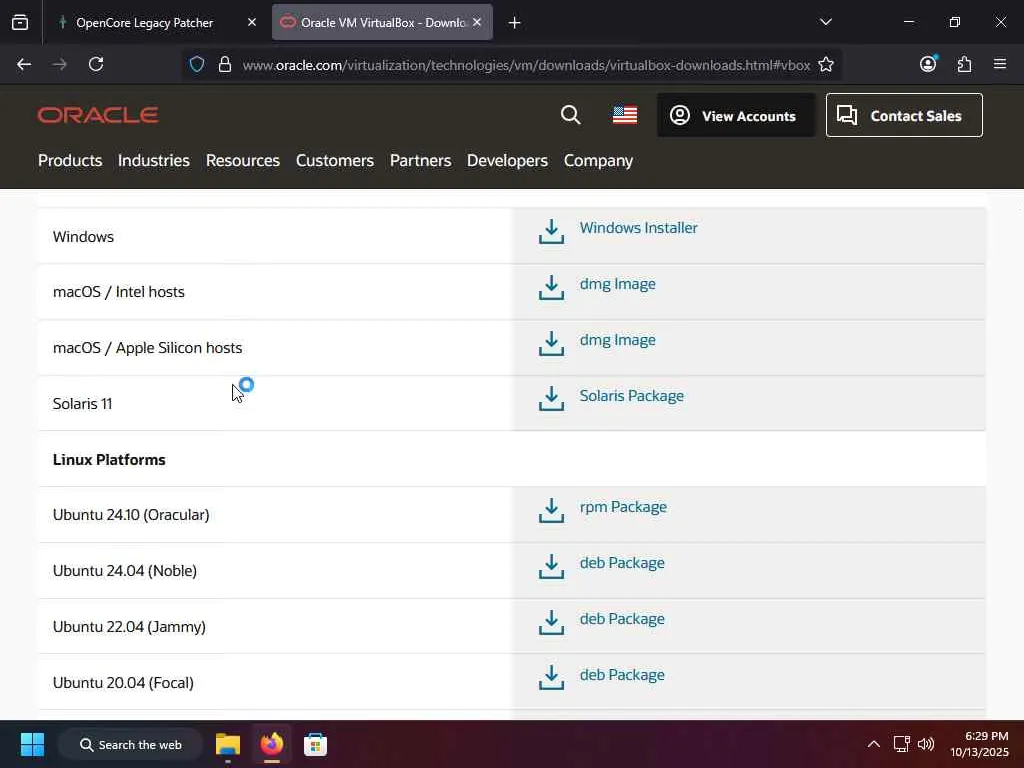The image size is (1024, 768).
Task: Click download icon beside Windows Installer
Action: (551, 232)
